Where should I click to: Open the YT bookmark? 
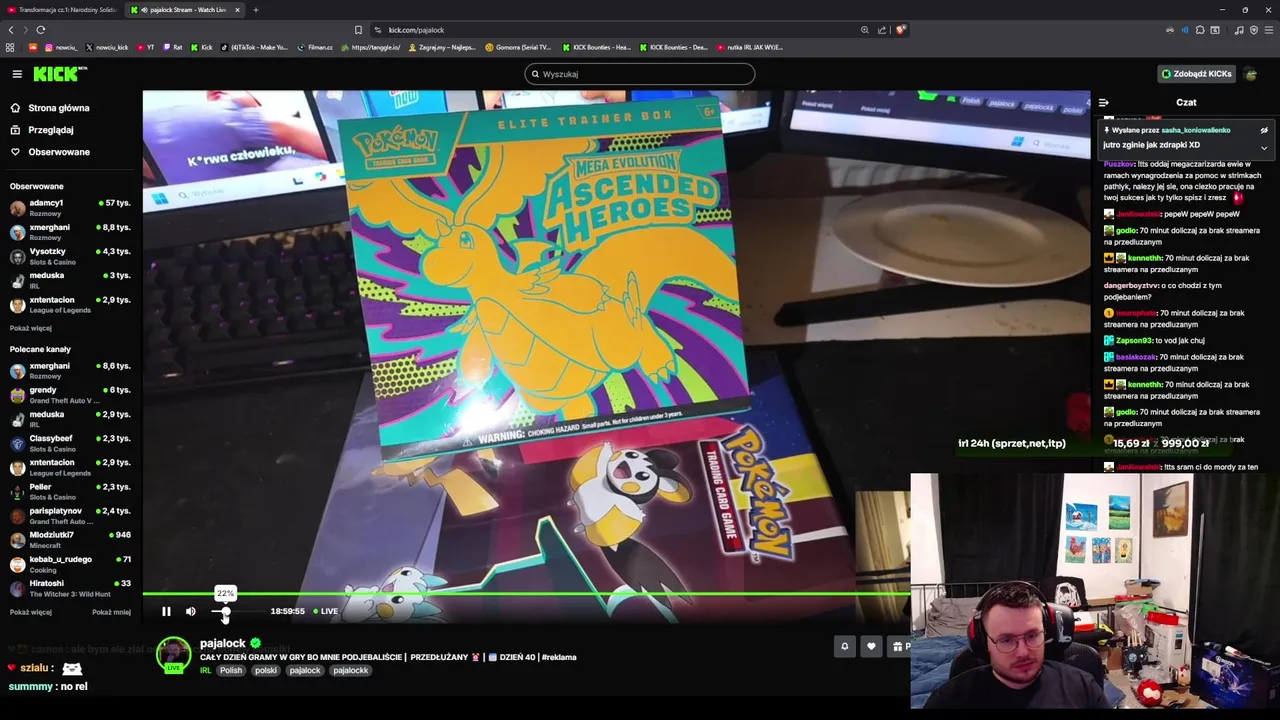(x=145, y=47)
